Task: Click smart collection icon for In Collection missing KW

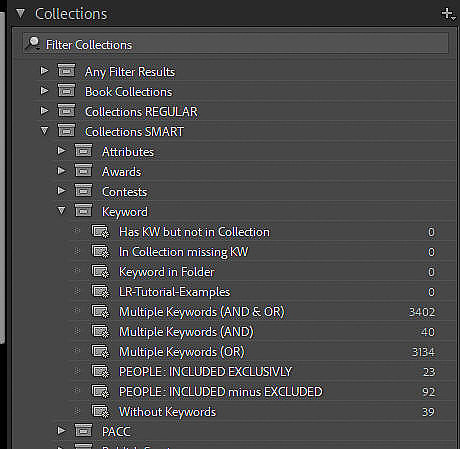Action: pyautogui.click(x=101, y=252)
